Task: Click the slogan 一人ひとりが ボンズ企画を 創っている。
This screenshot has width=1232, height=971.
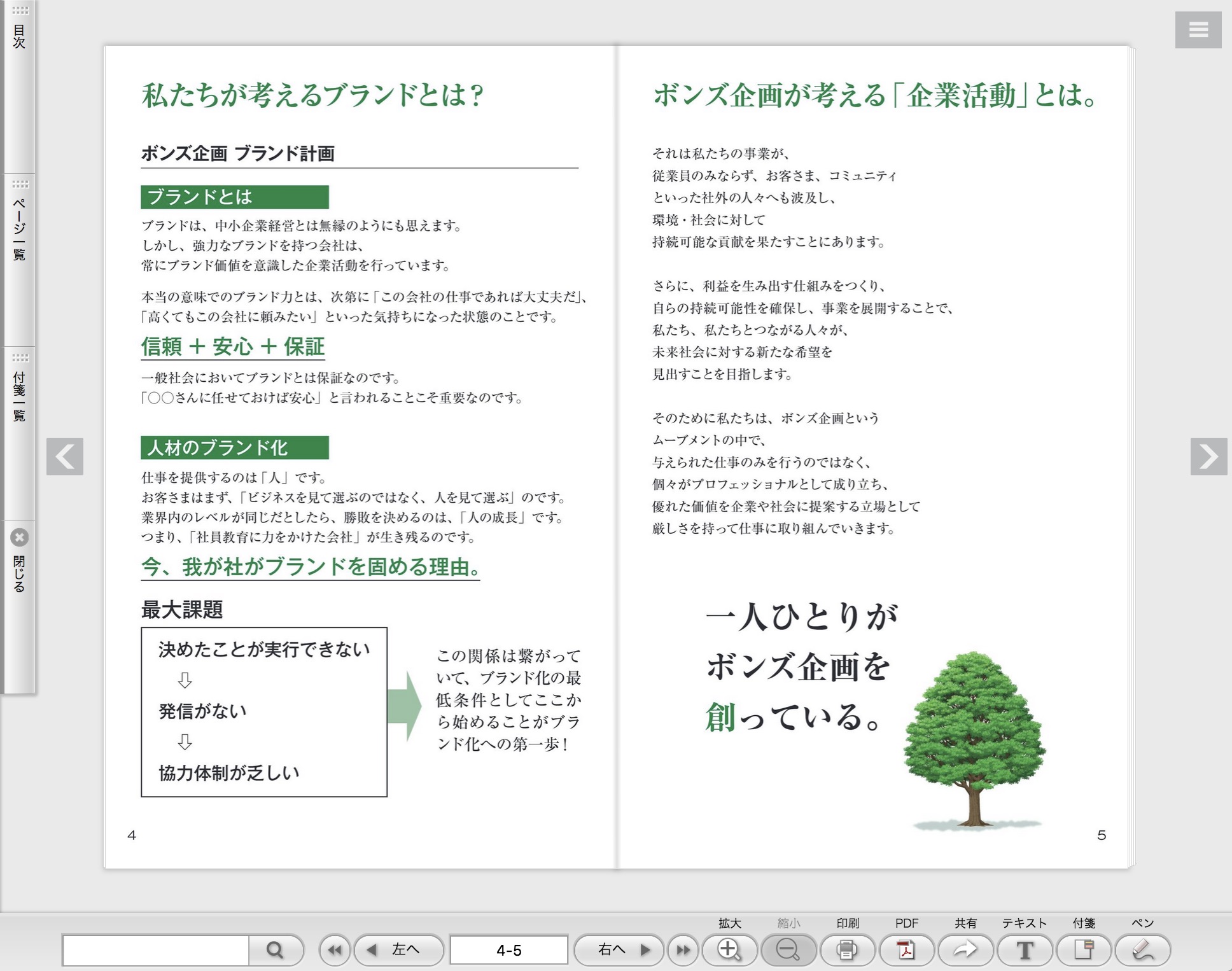Action: (x=802, y=667)
